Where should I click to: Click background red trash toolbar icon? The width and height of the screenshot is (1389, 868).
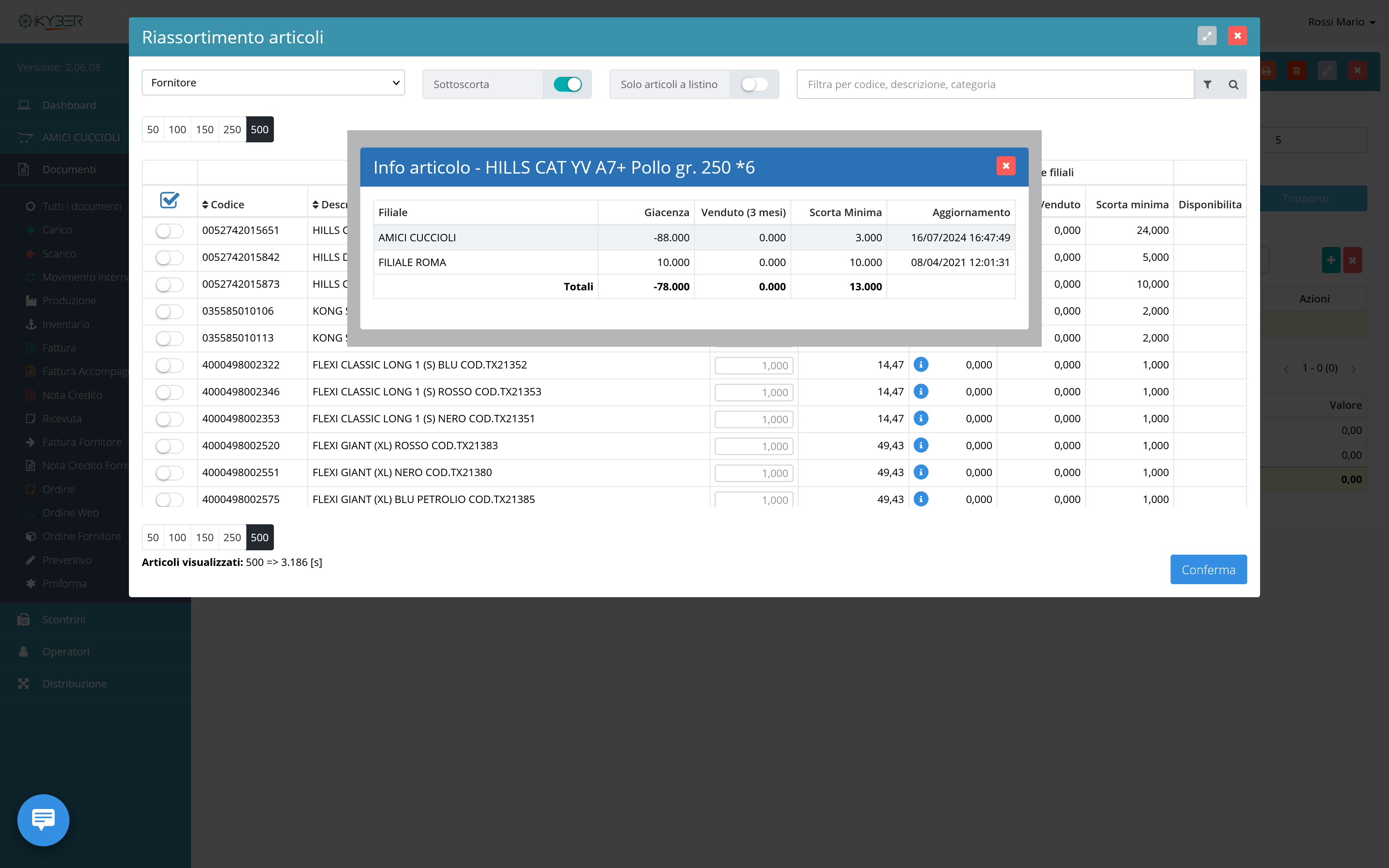coord(1297,71)
